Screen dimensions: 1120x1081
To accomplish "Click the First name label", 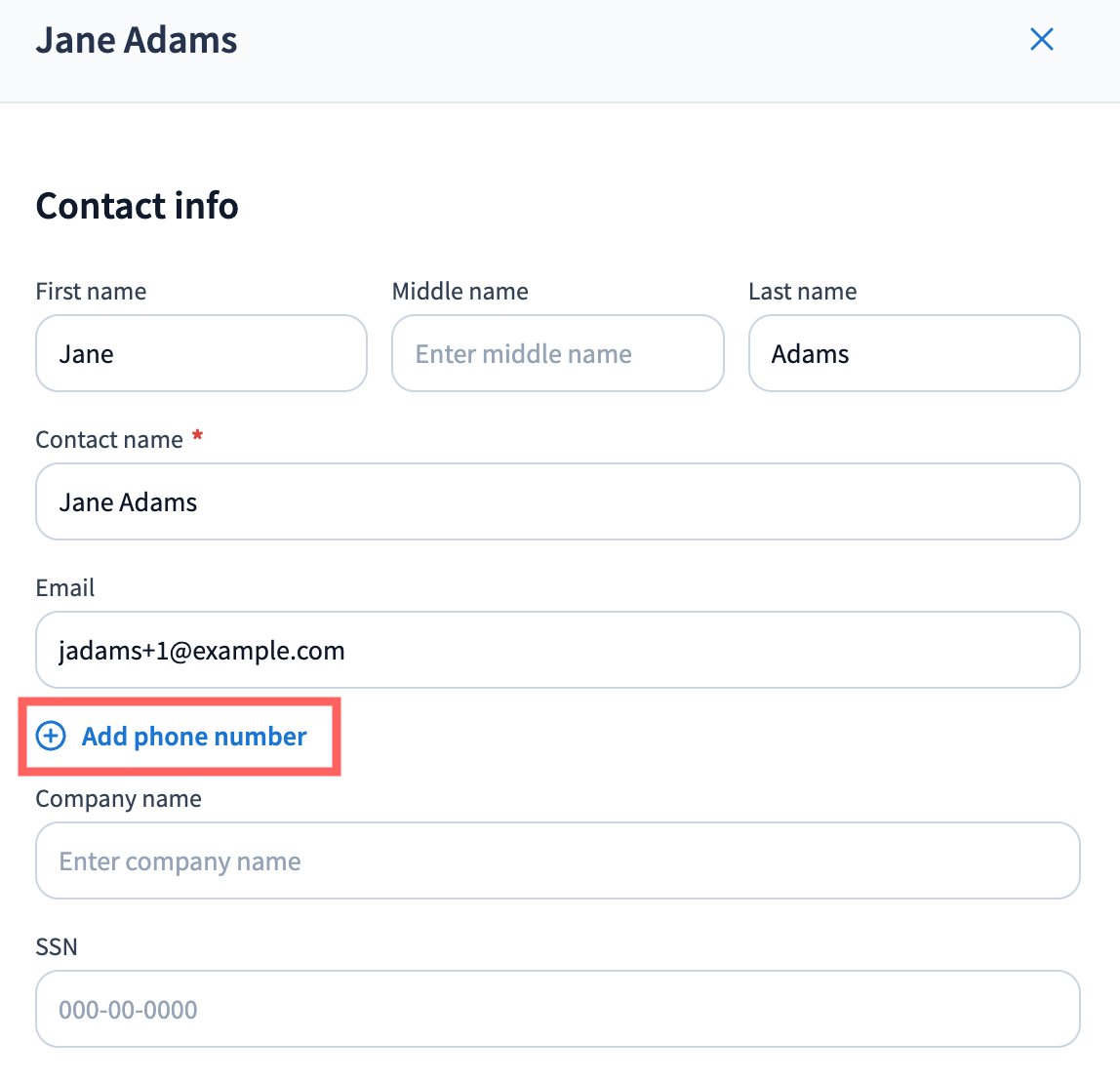I will click(91, 292).
